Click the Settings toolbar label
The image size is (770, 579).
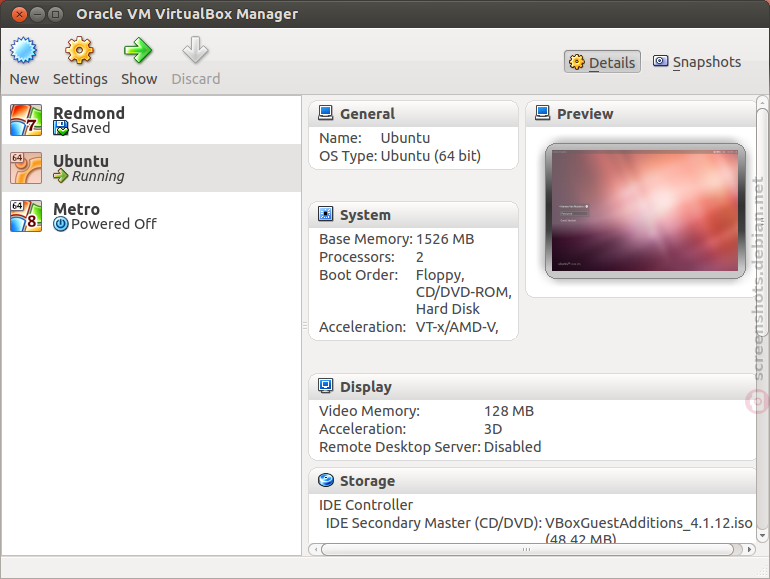[x=80, y=79]
